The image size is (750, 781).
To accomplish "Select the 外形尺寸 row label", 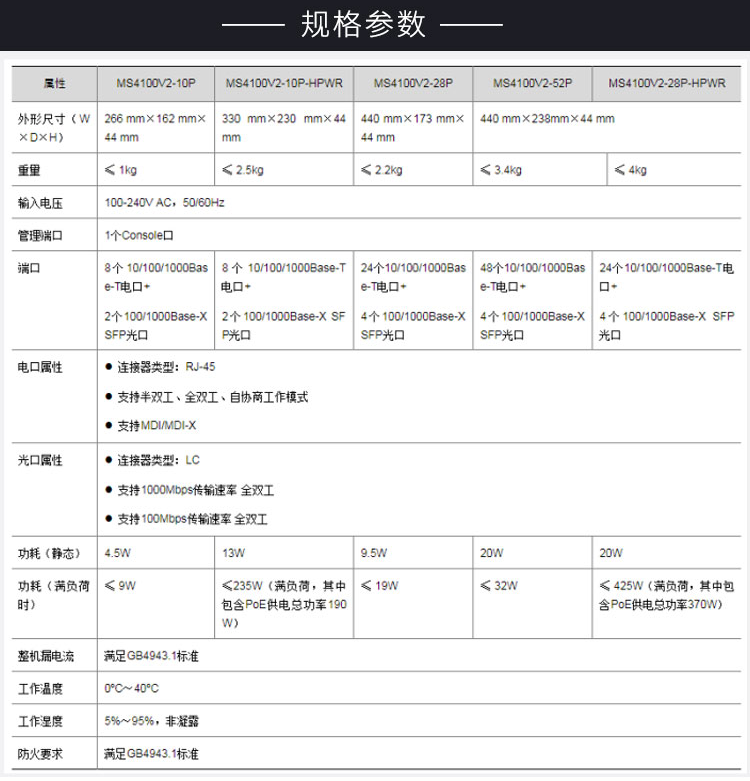I will [x=54, y=128].
